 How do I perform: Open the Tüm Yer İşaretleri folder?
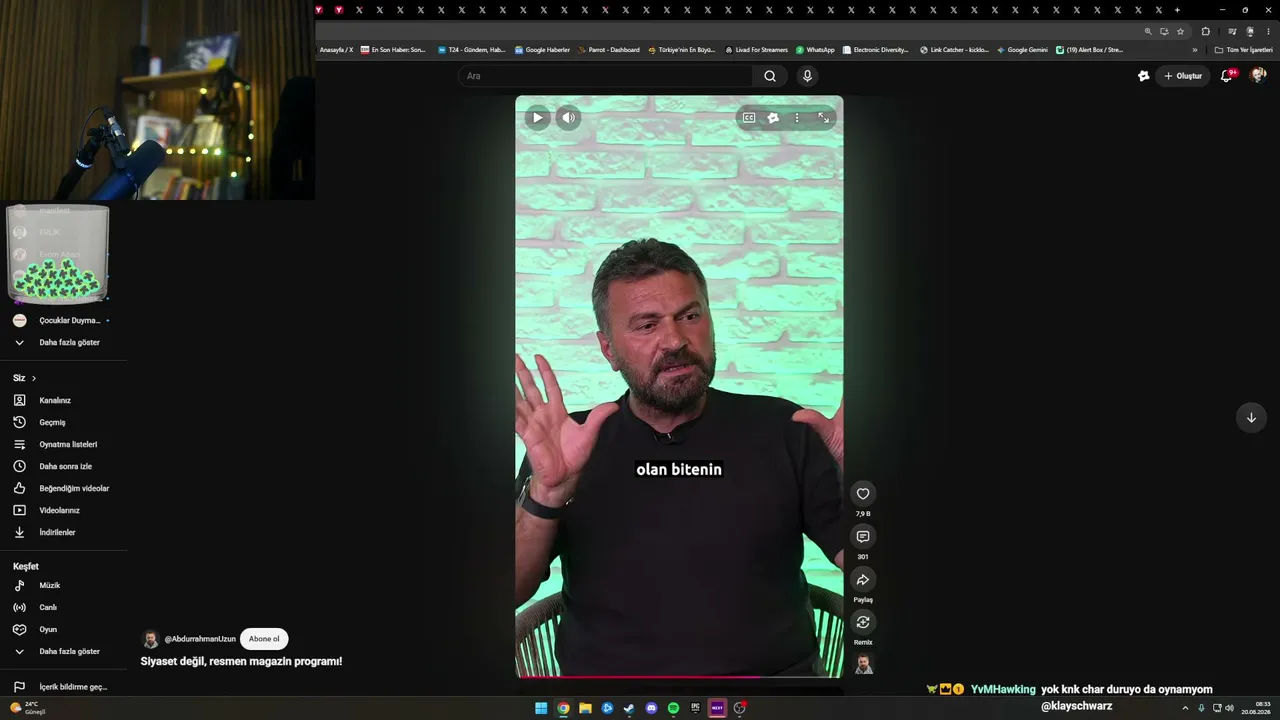1243,50
